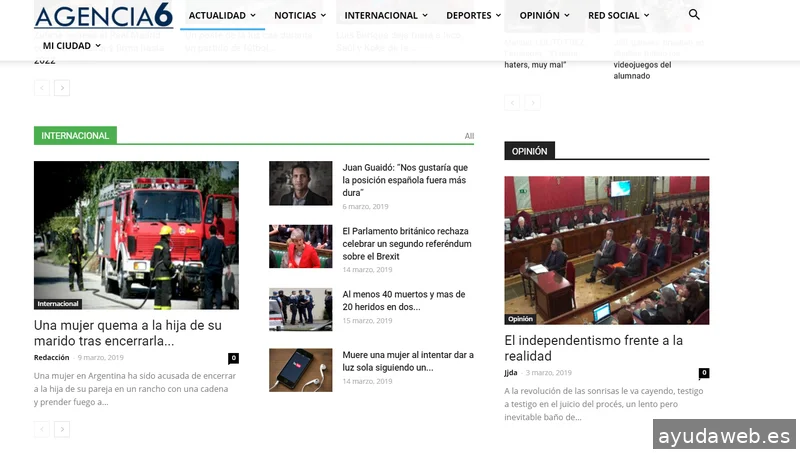
Task: Open police officers thumbnail
Action: [x=301, y=310]
